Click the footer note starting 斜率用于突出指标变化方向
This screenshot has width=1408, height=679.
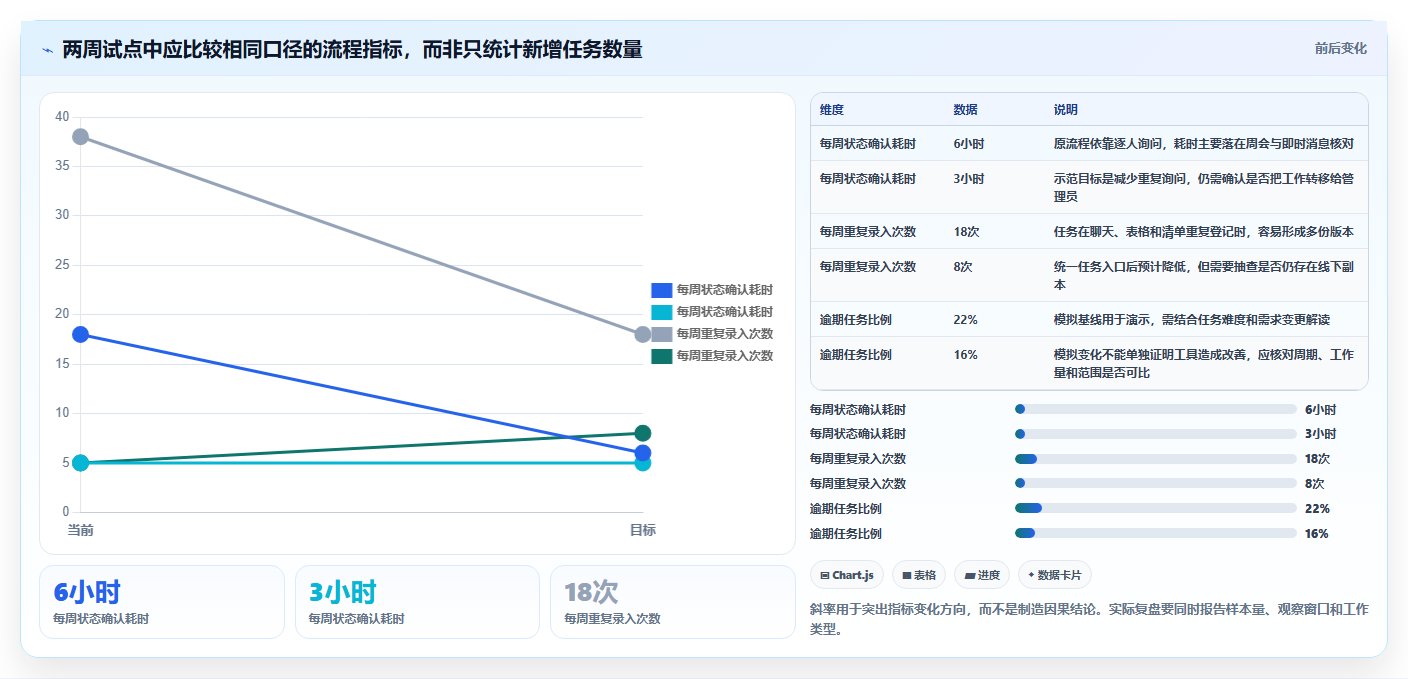point(1089,619)
